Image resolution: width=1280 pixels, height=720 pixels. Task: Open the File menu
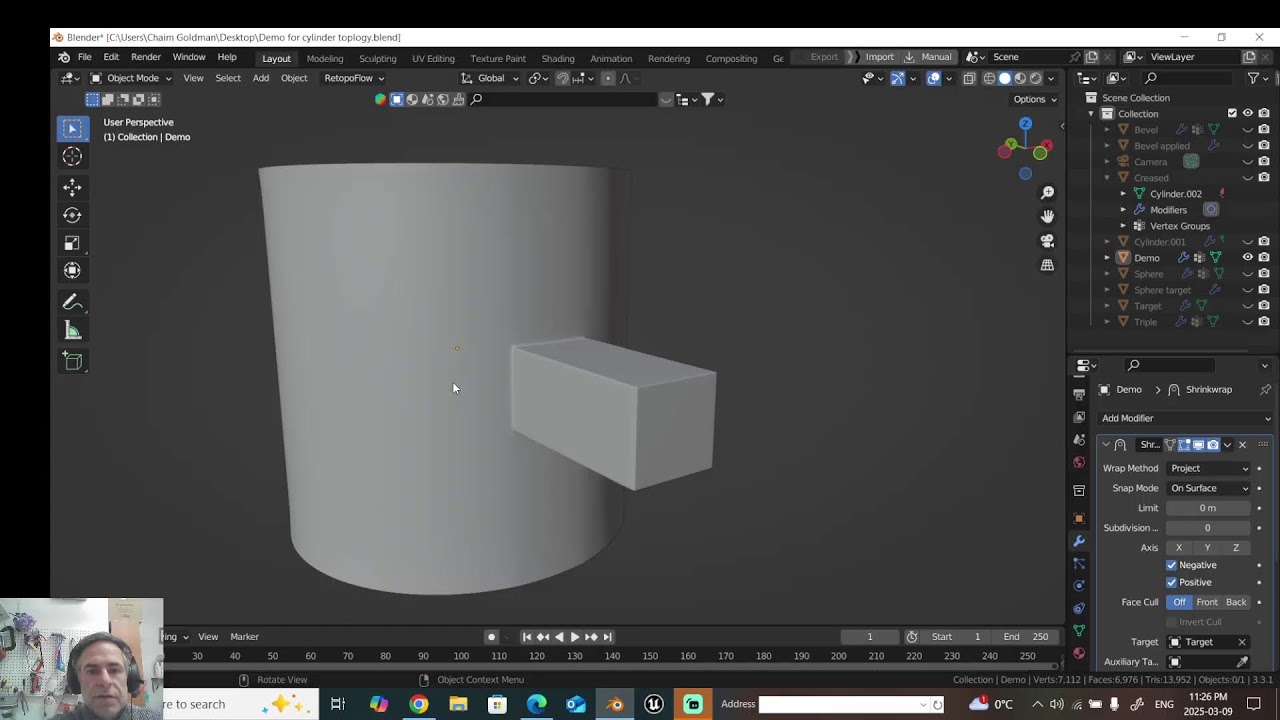click(85, 57)
